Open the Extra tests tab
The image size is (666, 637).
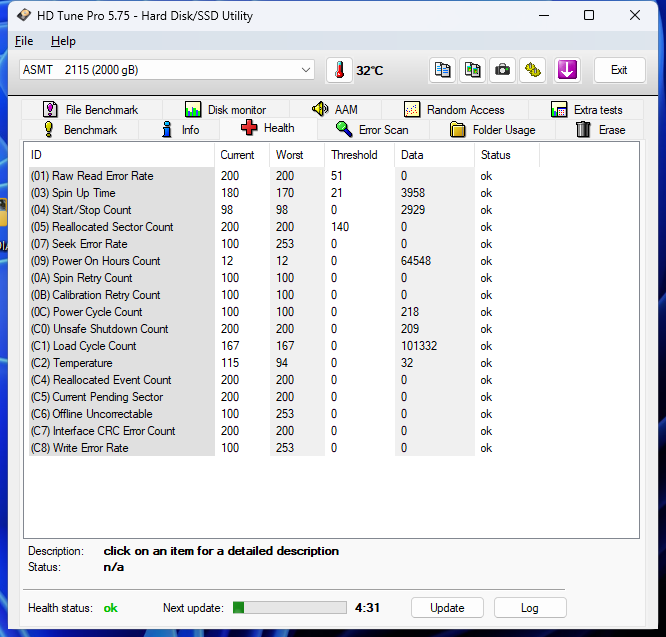coord(586,110)
